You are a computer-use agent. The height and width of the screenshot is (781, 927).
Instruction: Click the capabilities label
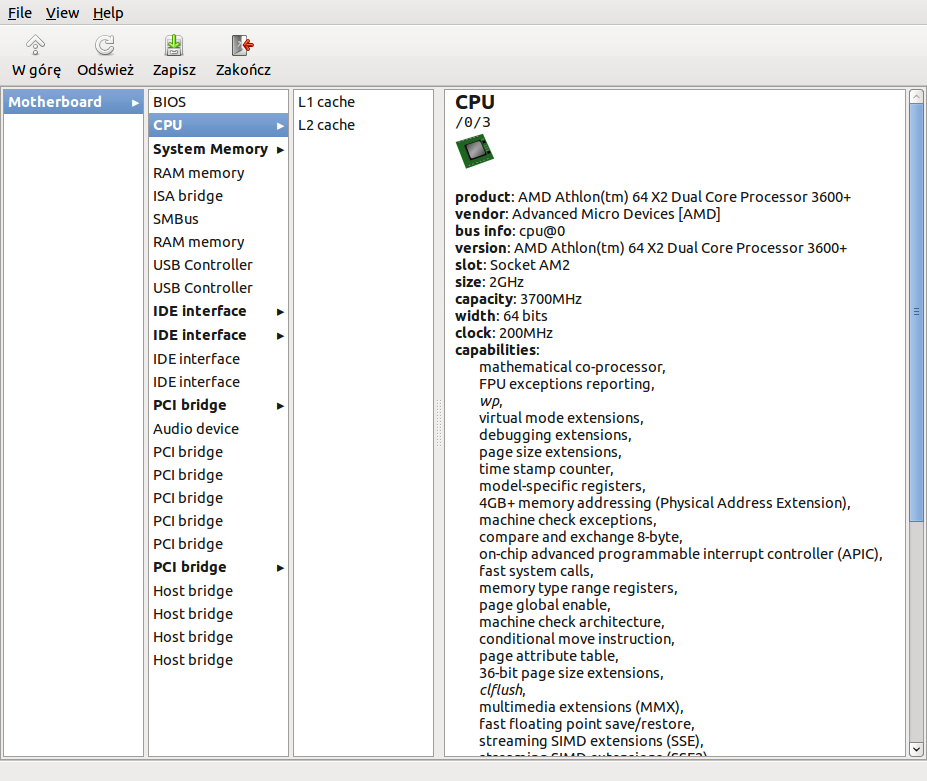497,350
